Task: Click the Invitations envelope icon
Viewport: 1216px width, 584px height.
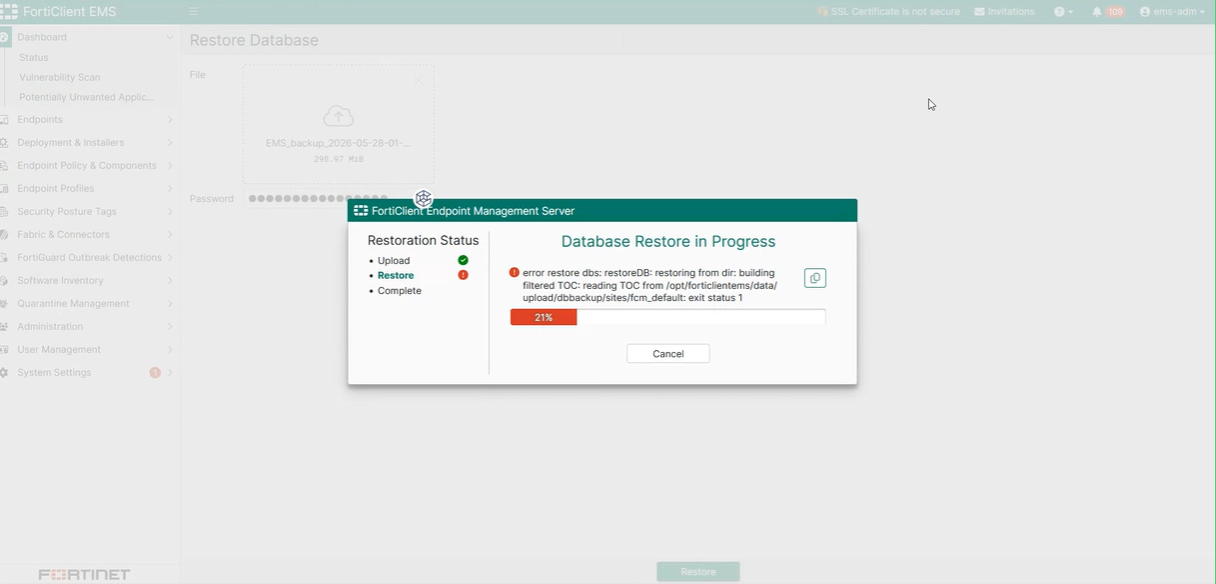Action: tap(980, 12)
